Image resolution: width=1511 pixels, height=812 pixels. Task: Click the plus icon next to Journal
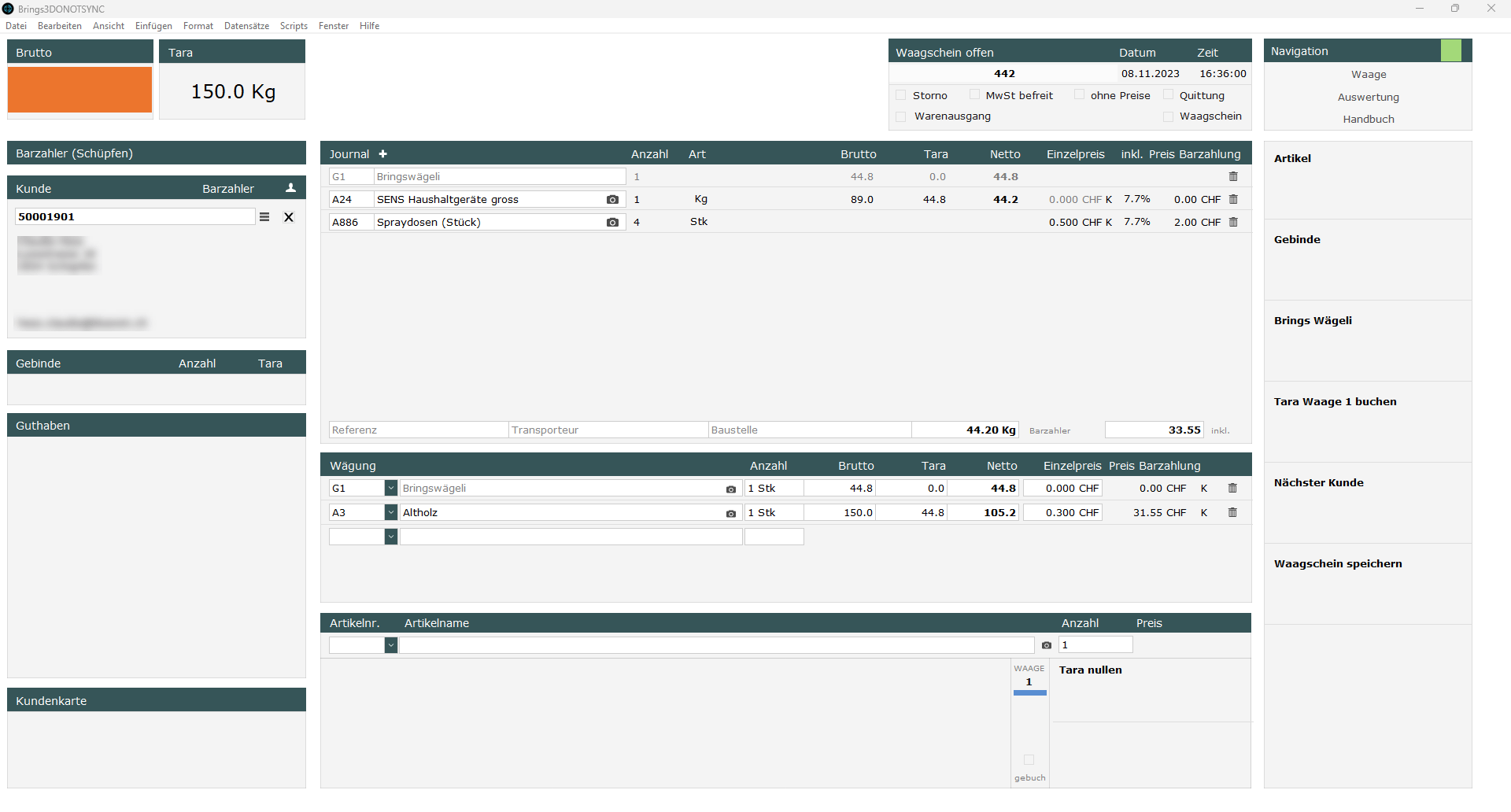[383, 154]
